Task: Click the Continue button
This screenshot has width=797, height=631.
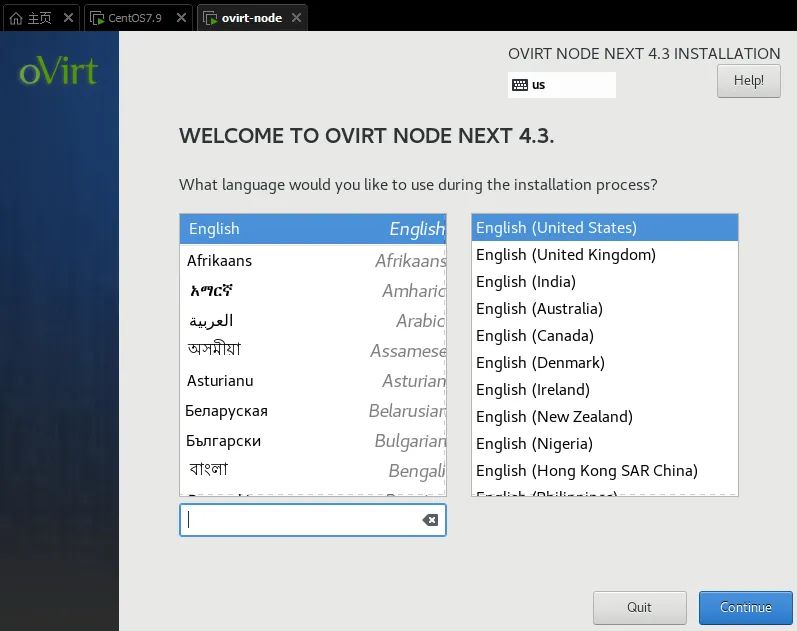Action: pyautogui.click(x=745, y=607)
